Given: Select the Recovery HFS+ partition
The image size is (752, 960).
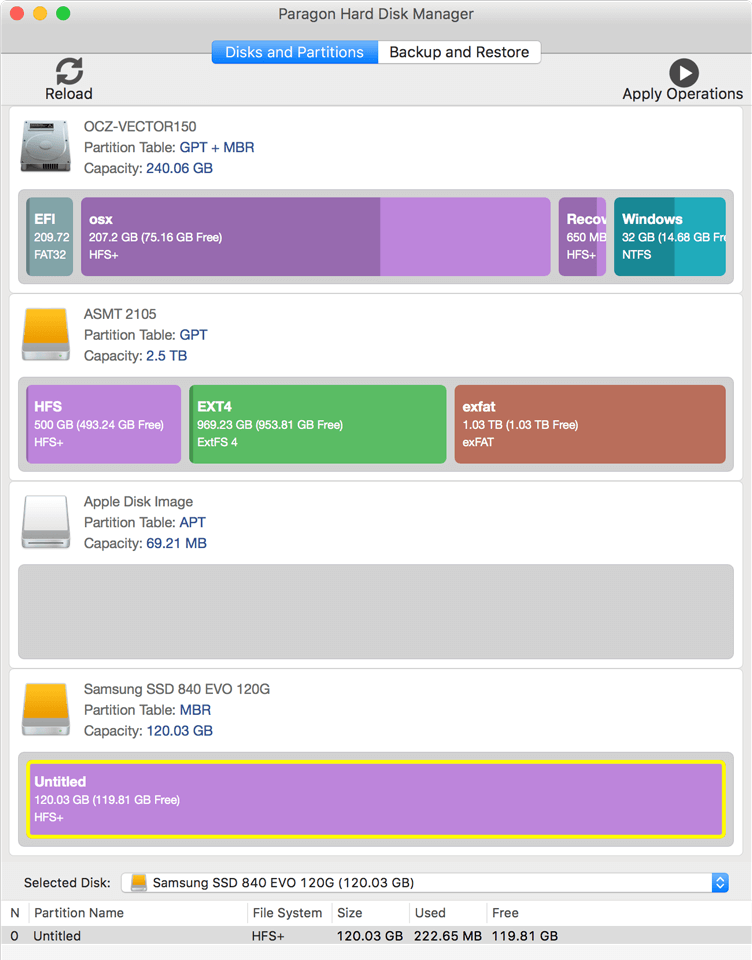Looking at the screenshot, I should tap(582, 236).
